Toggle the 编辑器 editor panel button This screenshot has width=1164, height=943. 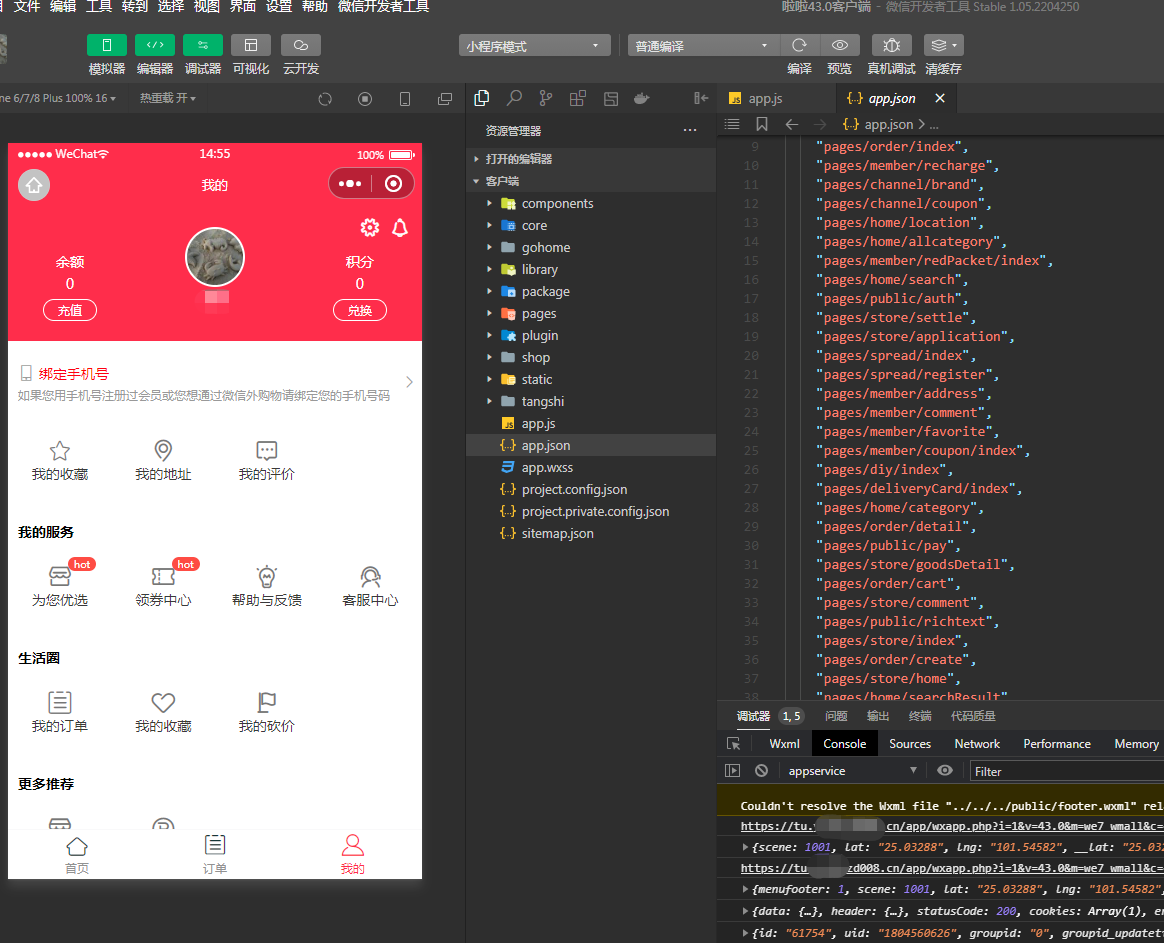[x=154, y=45]
